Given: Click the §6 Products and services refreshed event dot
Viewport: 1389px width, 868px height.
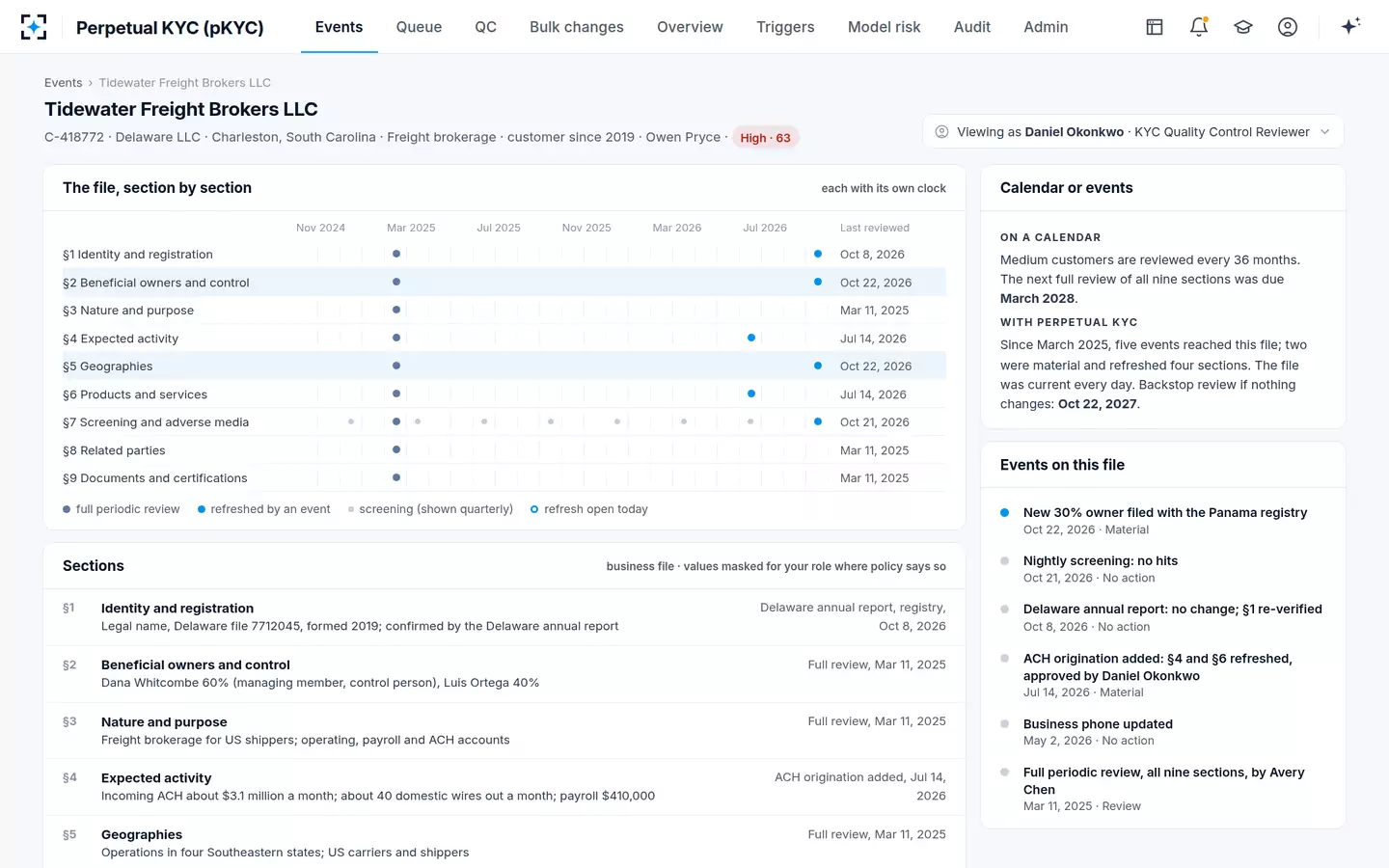Looking at the screenshot, I should (751, 393).
